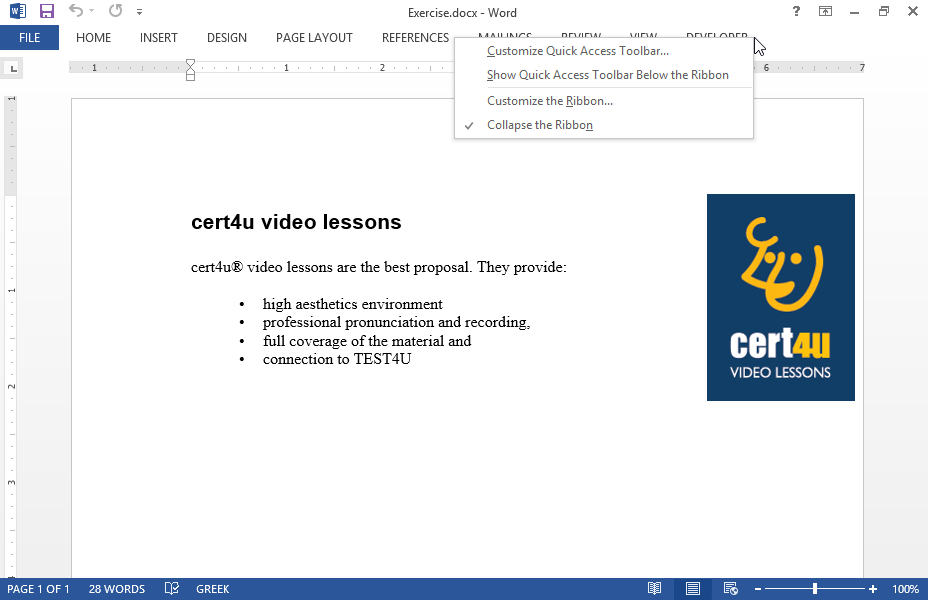This screenshot has width=928, height=600.
Task: Click the bullet connection to TEST4U
Action: click(337, 359)
